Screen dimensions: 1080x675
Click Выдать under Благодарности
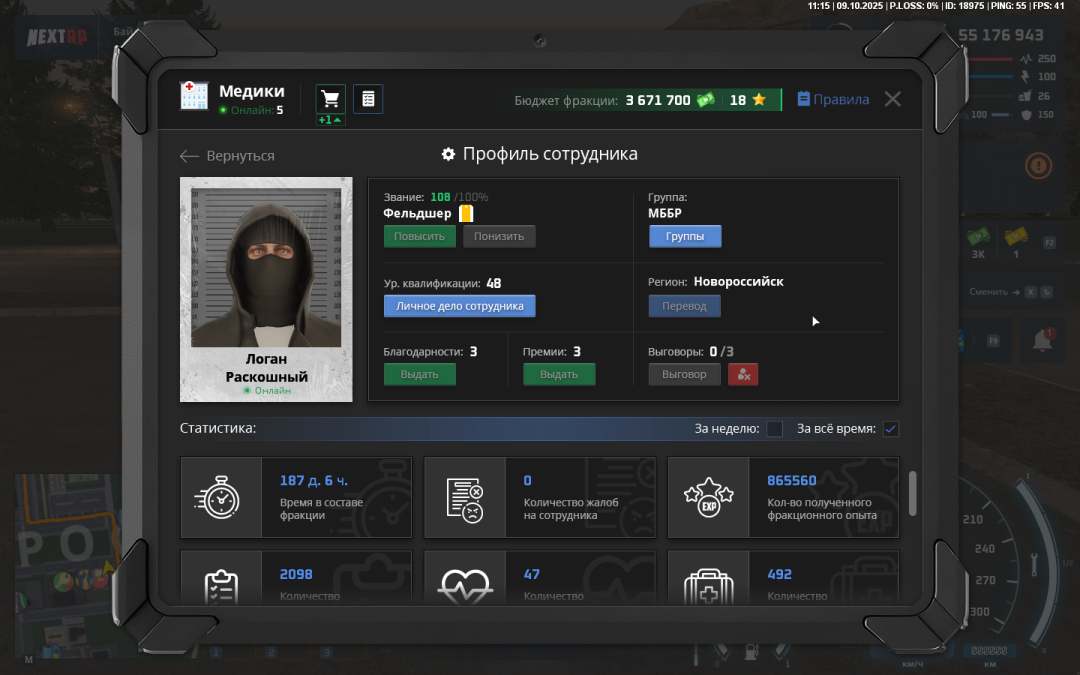coord(419,374)
